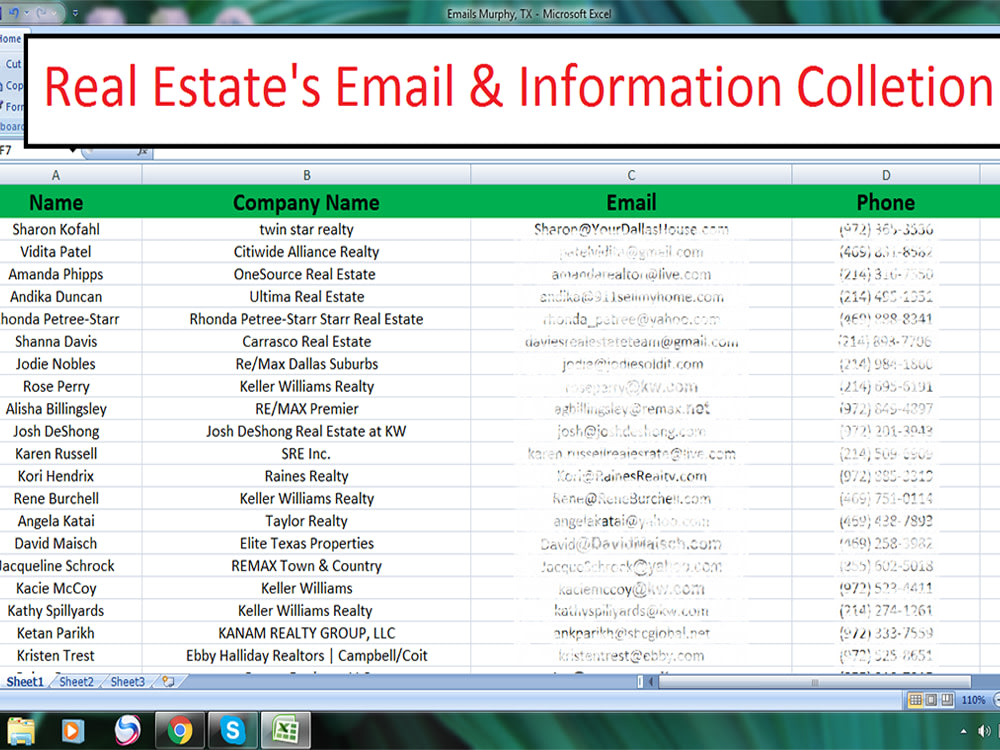
Task: Select the cell containing Vidita Patel
Action: coord(56,252)
